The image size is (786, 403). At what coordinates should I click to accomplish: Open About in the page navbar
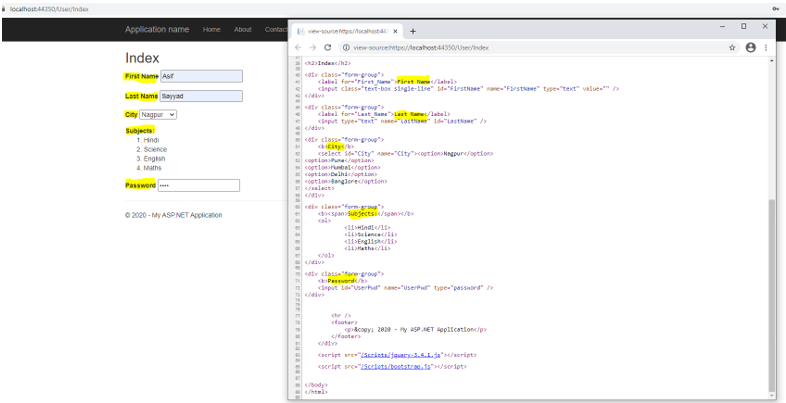tap(243, 30)
